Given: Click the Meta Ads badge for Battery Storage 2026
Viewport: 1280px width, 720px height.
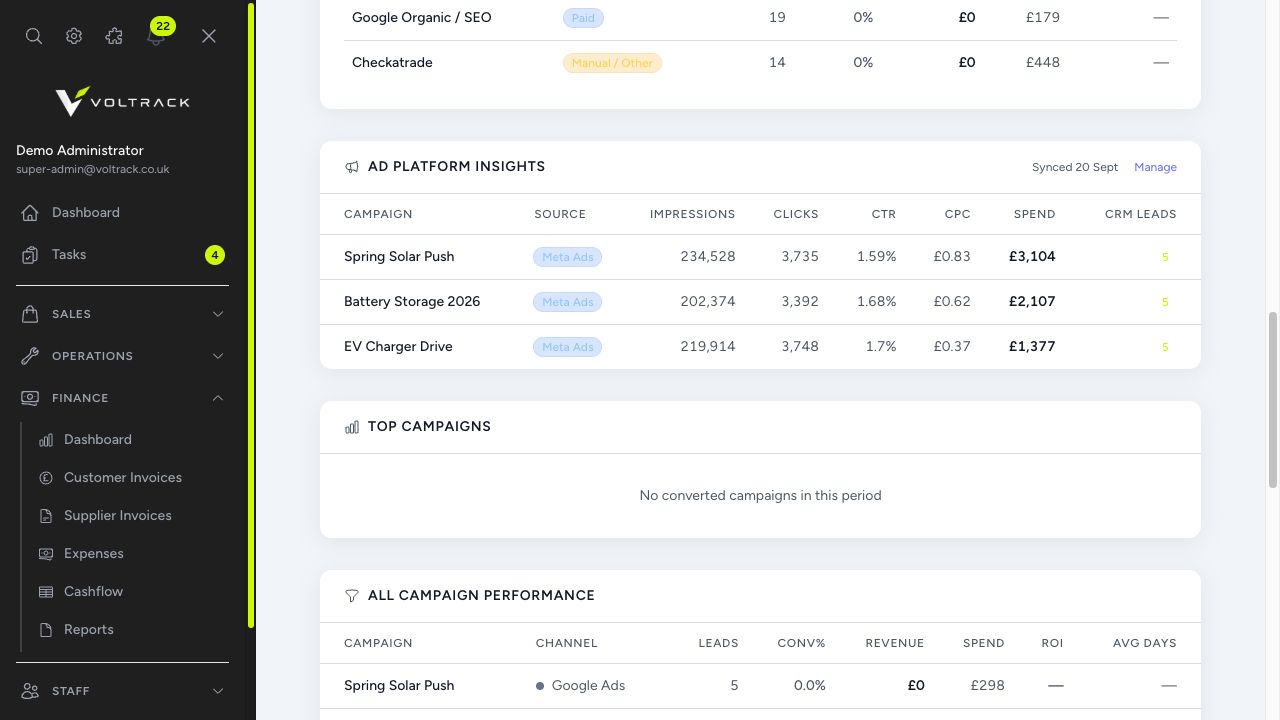Looking at the screenshot, I should [567, 302].
